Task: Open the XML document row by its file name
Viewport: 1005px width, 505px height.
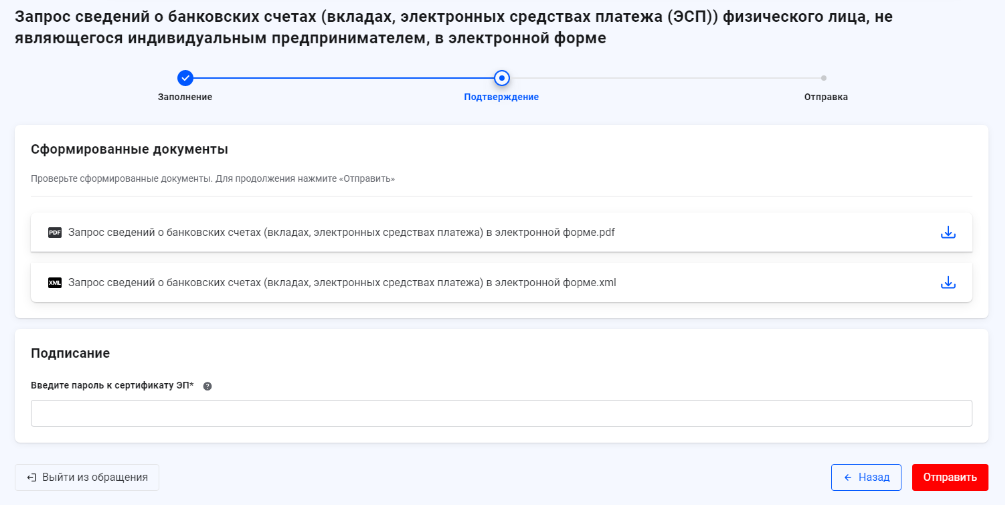Action: 342,282
